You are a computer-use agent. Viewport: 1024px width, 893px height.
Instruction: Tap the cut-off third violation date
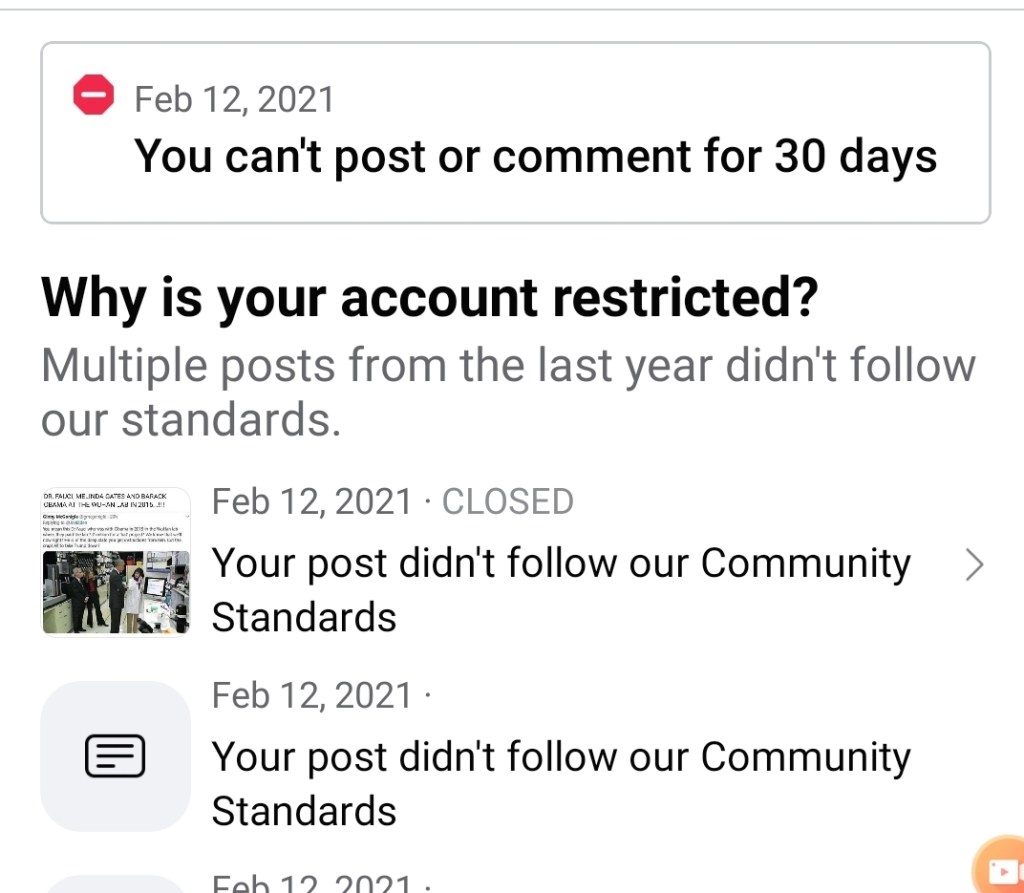click(311, 885)
